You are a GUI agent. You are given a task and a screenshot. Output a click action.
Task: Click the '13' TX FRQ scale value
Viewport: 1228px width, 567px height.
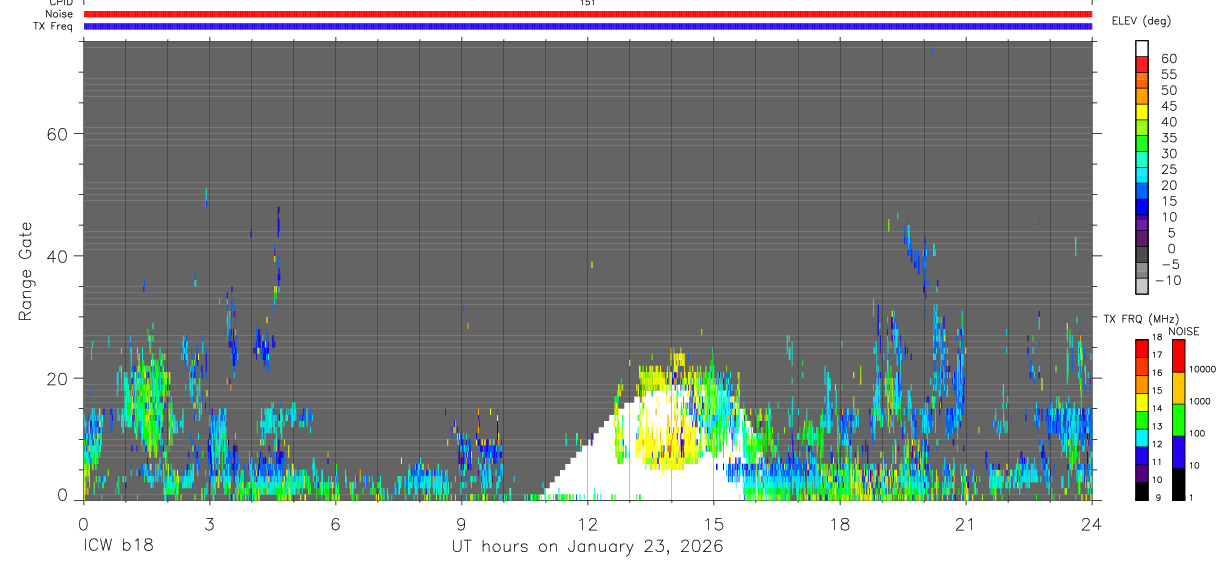pos(1158,427)
